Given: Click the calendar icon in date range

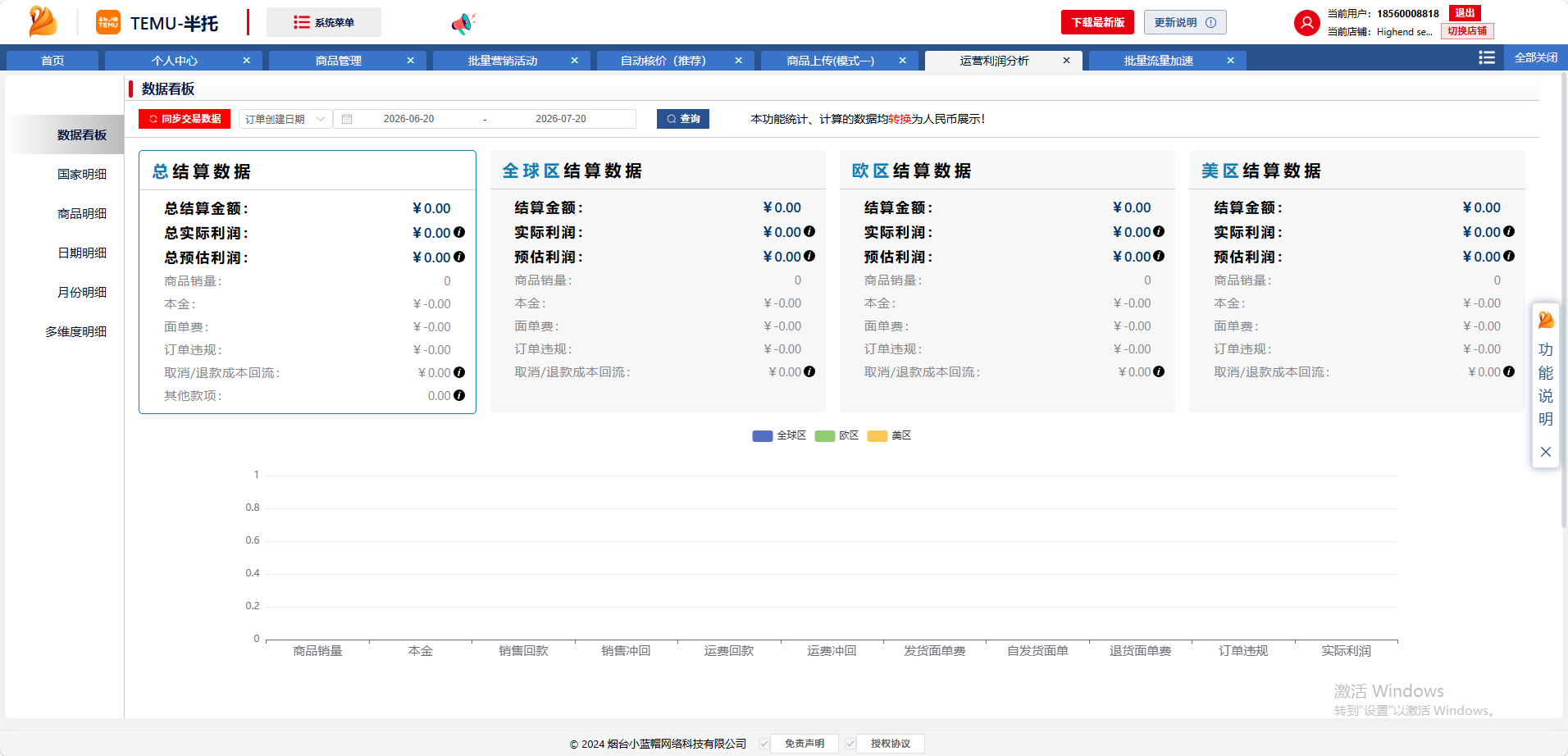Looking at the screenshot, I should coord(347,119).
